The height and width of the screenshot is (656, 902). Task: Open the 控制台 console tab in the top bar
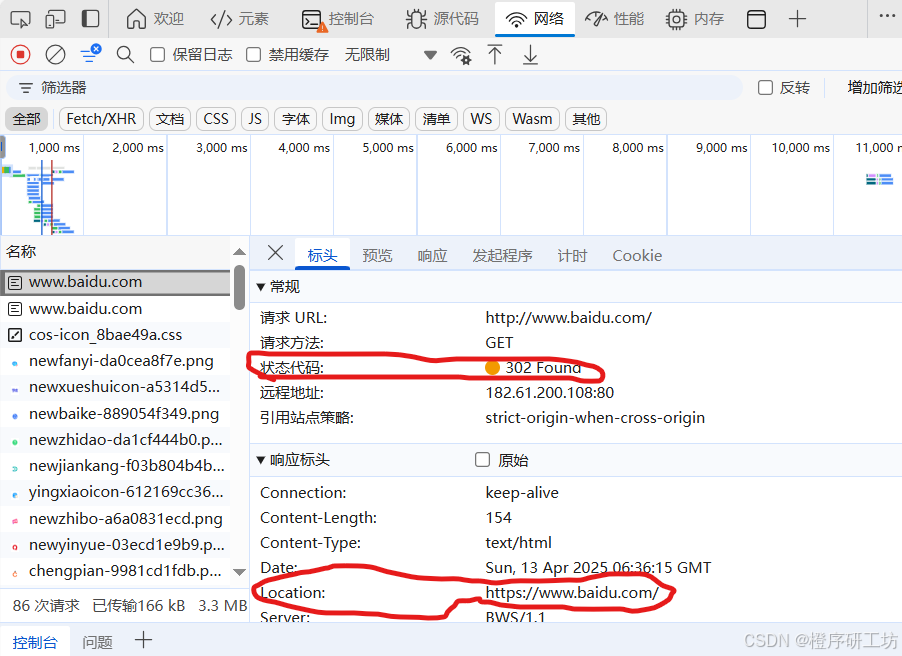pyautogui.click(x=338, y=19)
